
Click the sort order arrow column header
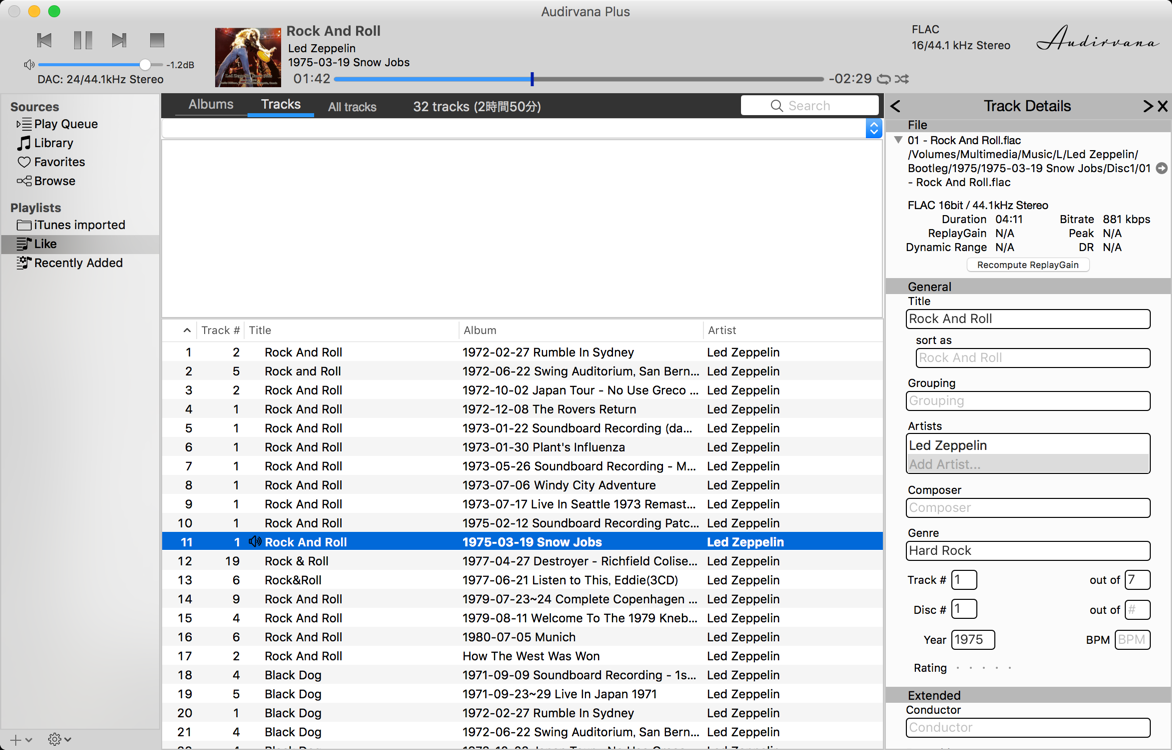coord(187,331)
